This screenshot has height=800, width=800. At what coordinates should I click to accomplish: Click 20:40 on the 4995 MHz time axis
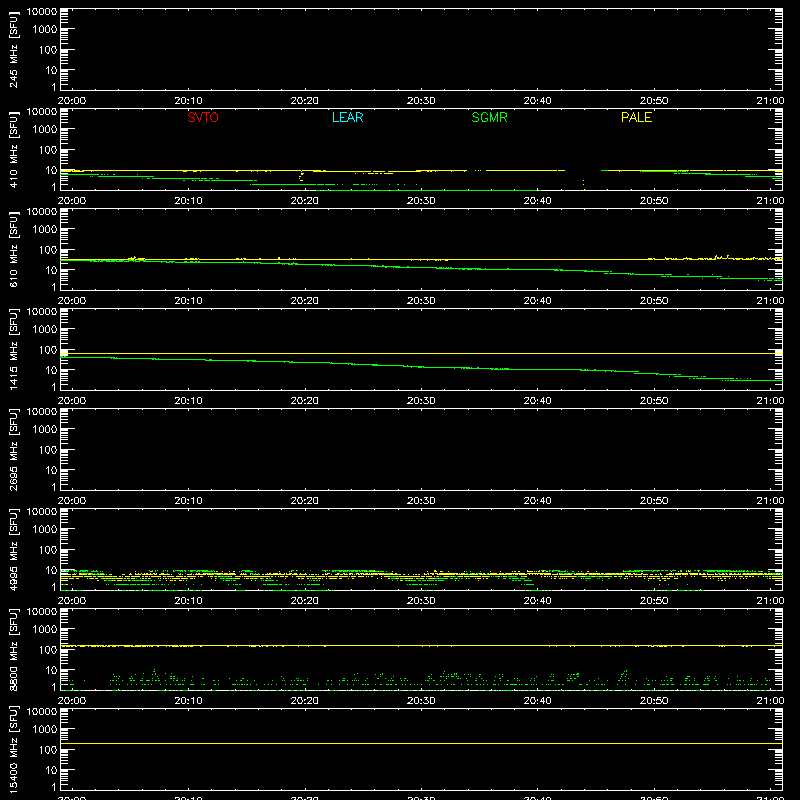tap(537, 601)
